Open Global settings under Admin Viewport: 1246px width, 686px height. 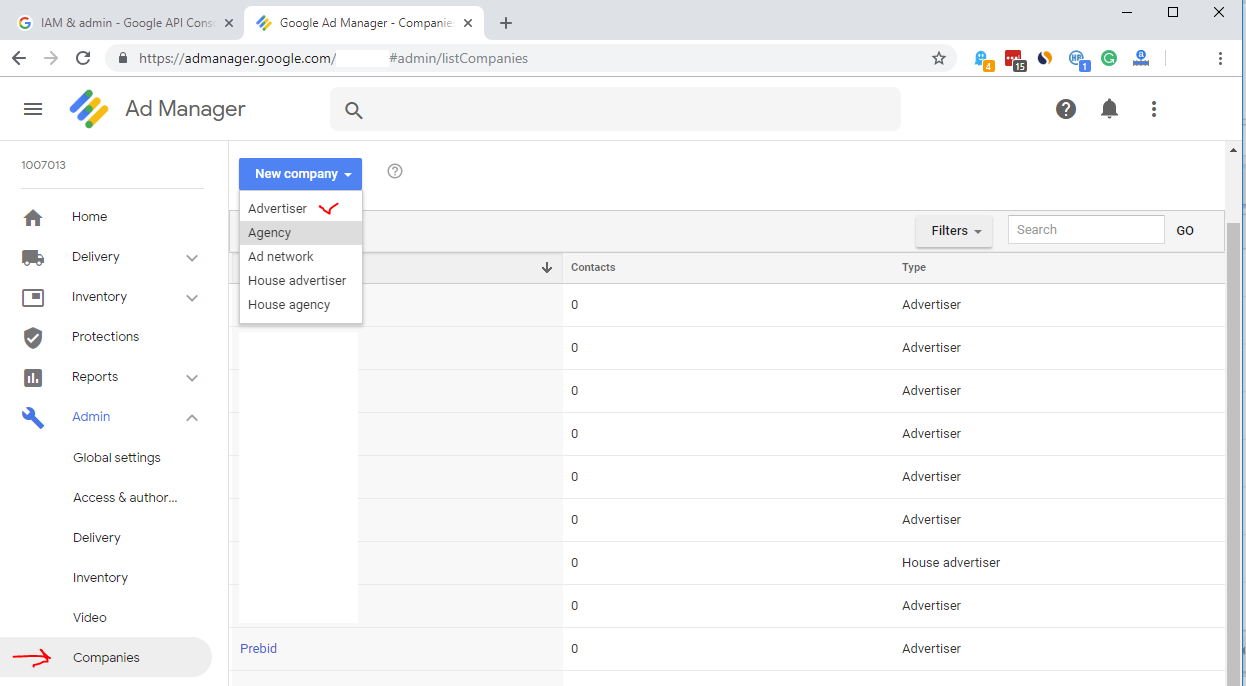tap(116, 458)
